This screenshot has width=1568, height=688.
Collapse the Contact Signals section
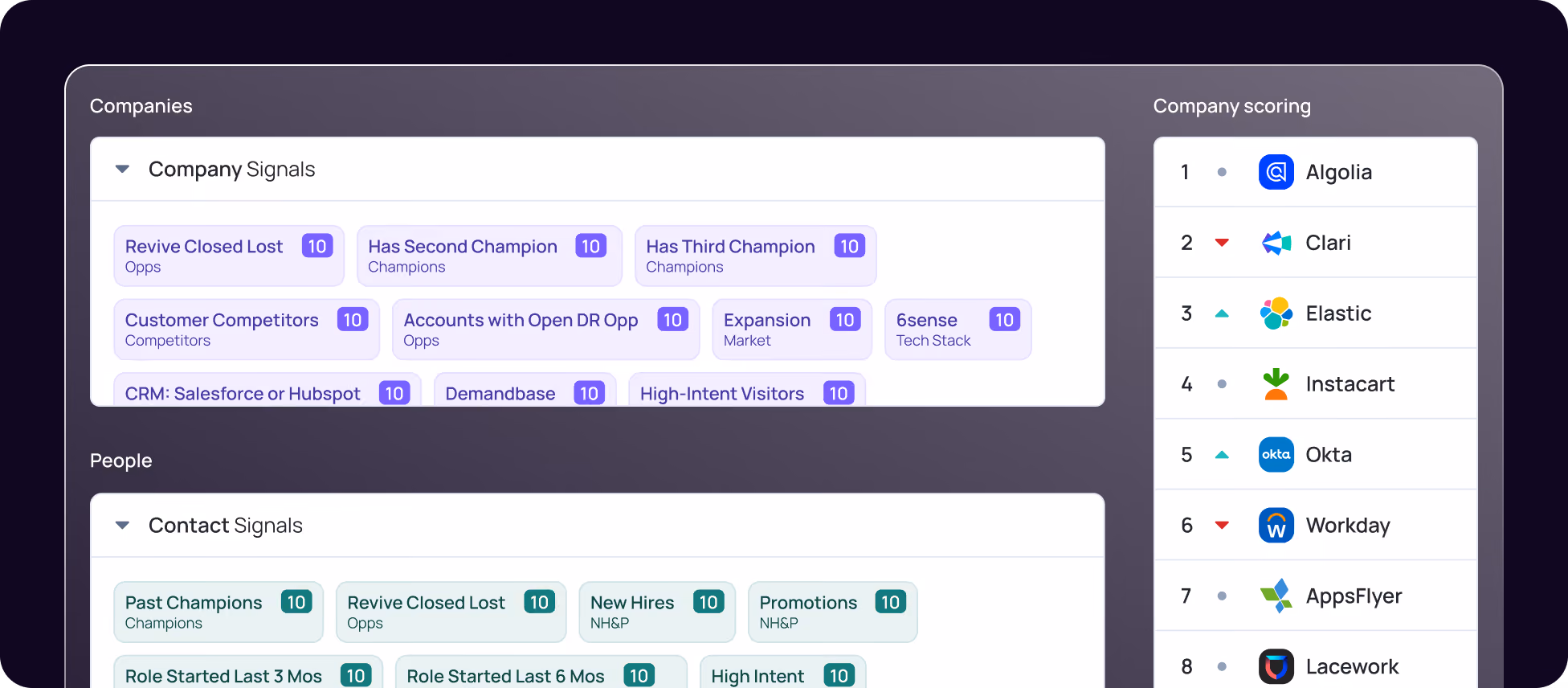[x=122, y=525]
